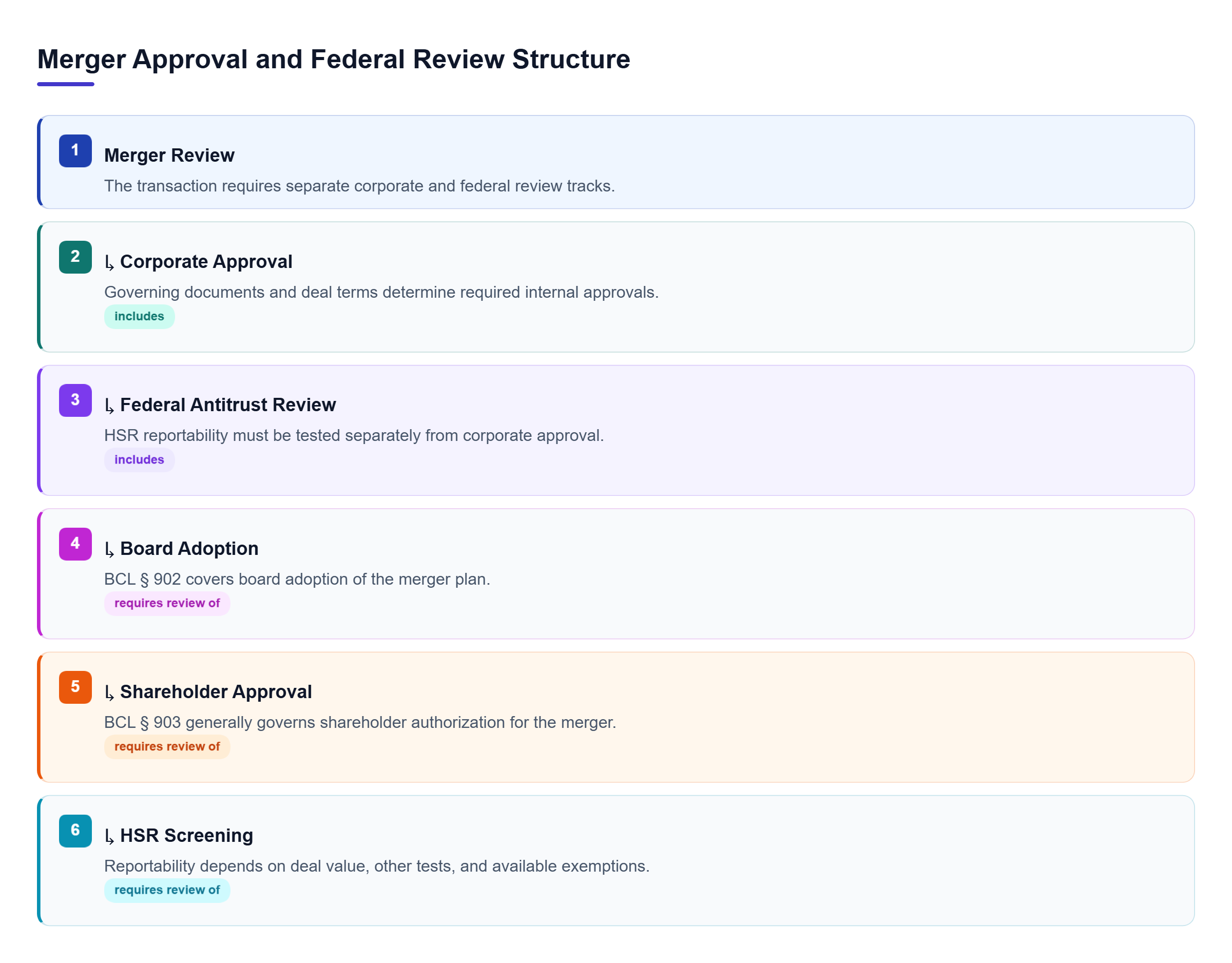Click the includes tag under Corporate Approval
The height and width of the screenshot is (963, 1232).
tap(139, 317)
